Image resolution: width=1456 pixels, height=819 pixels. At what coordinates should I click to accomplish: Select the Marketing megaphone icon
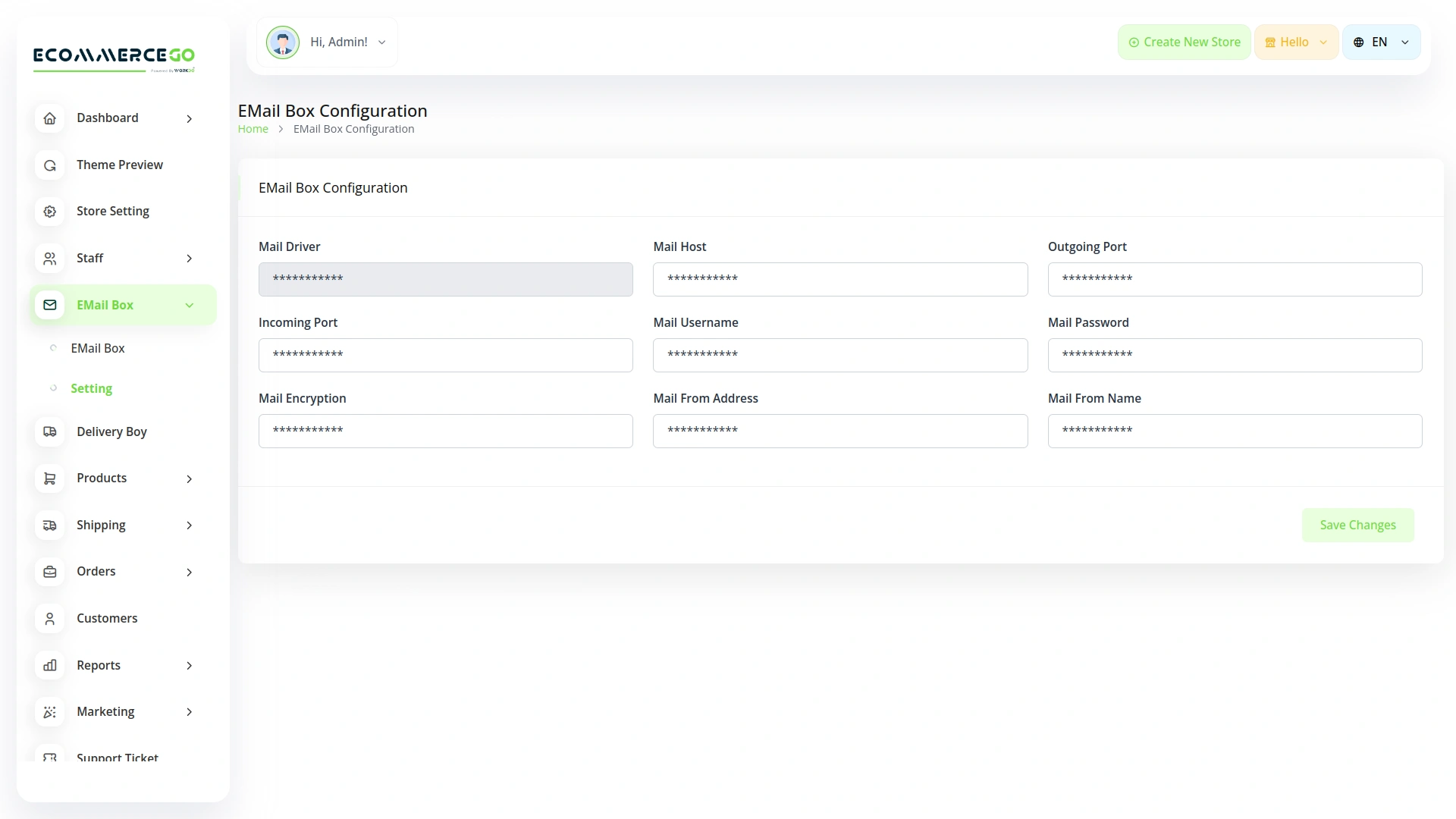pos(49,711)
